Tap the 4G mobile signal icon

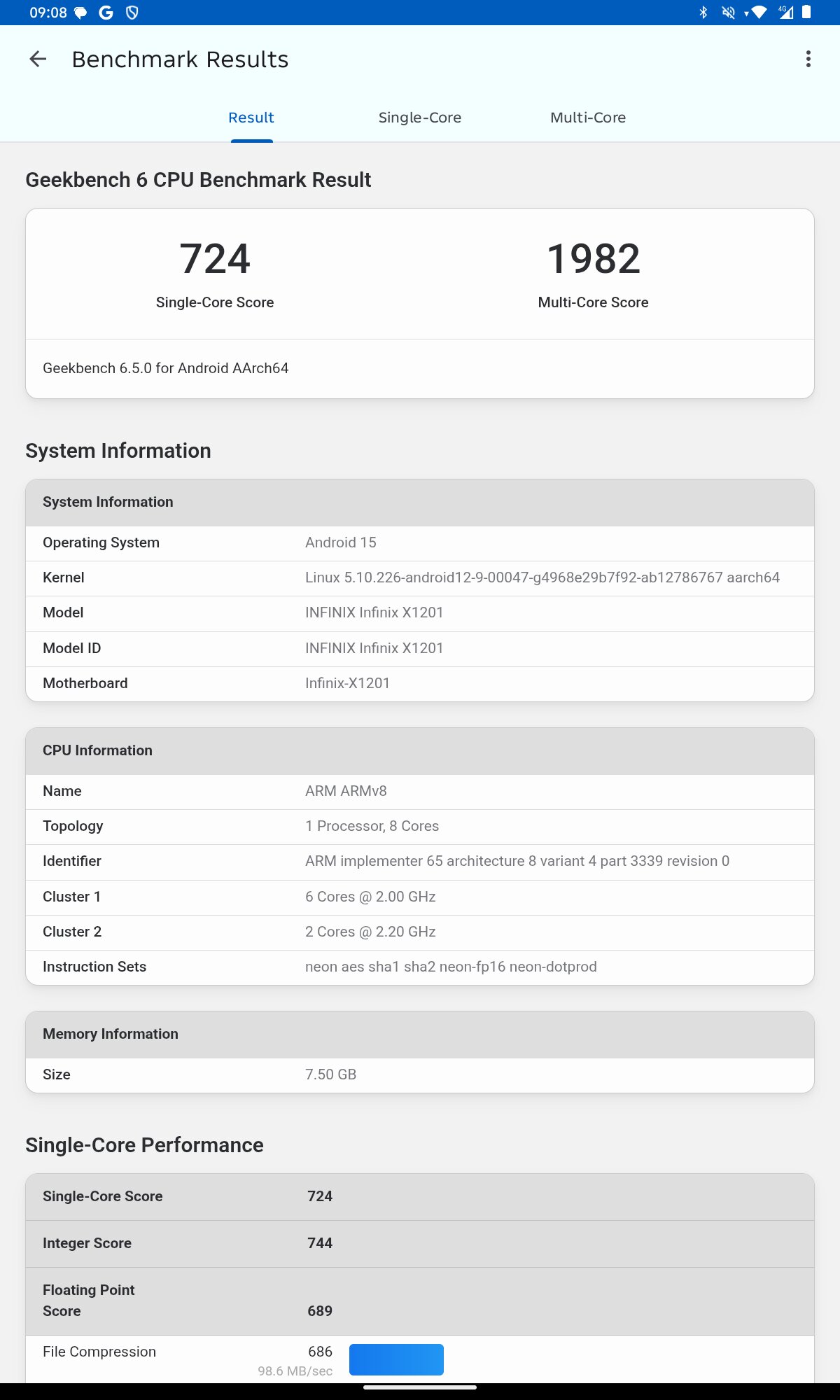[785, 13]
